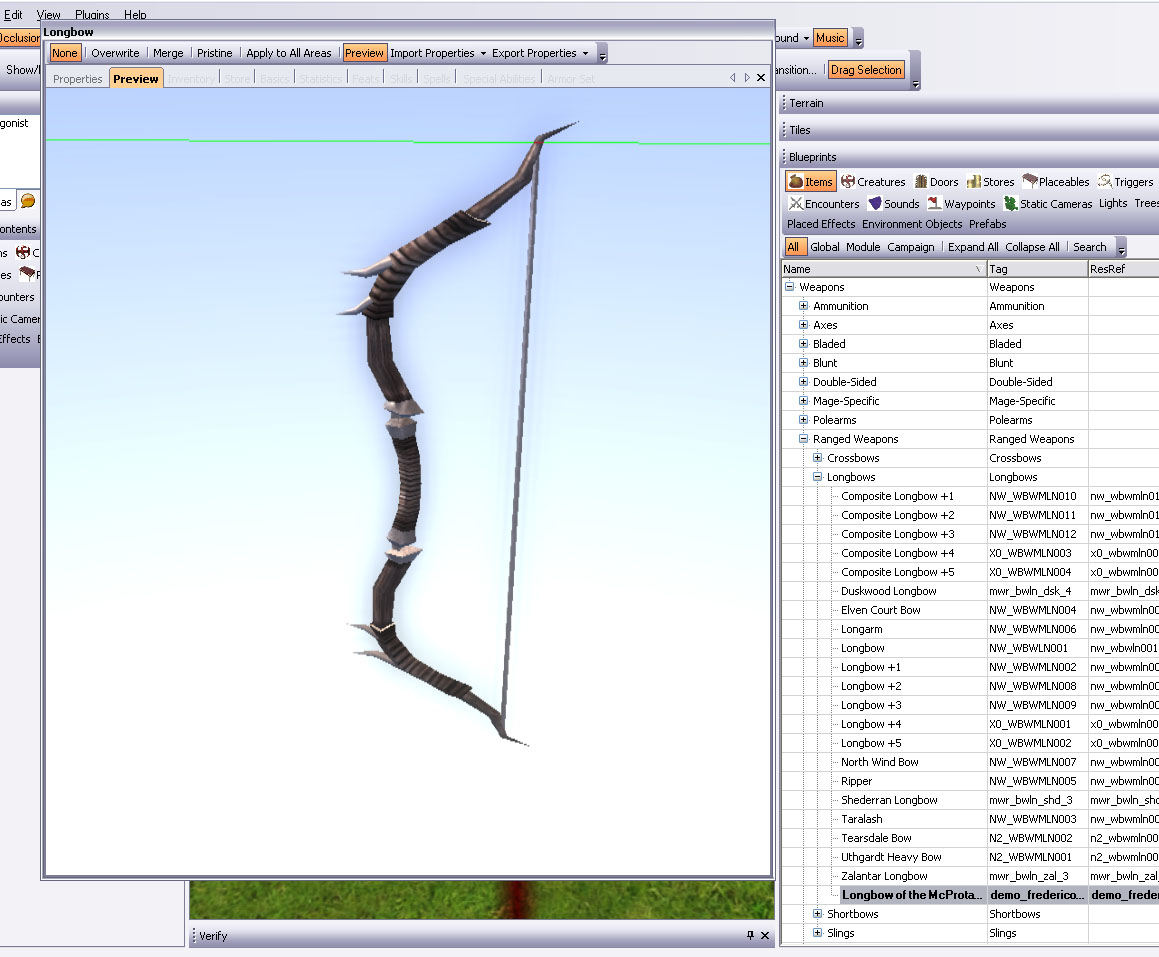Open Export Properties dropdown

(540, 53)
